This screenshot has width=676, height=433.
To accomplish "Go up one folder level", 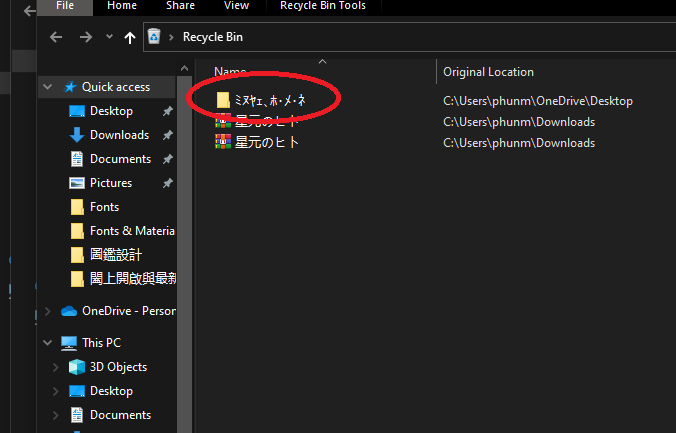I will click(129, 38).
